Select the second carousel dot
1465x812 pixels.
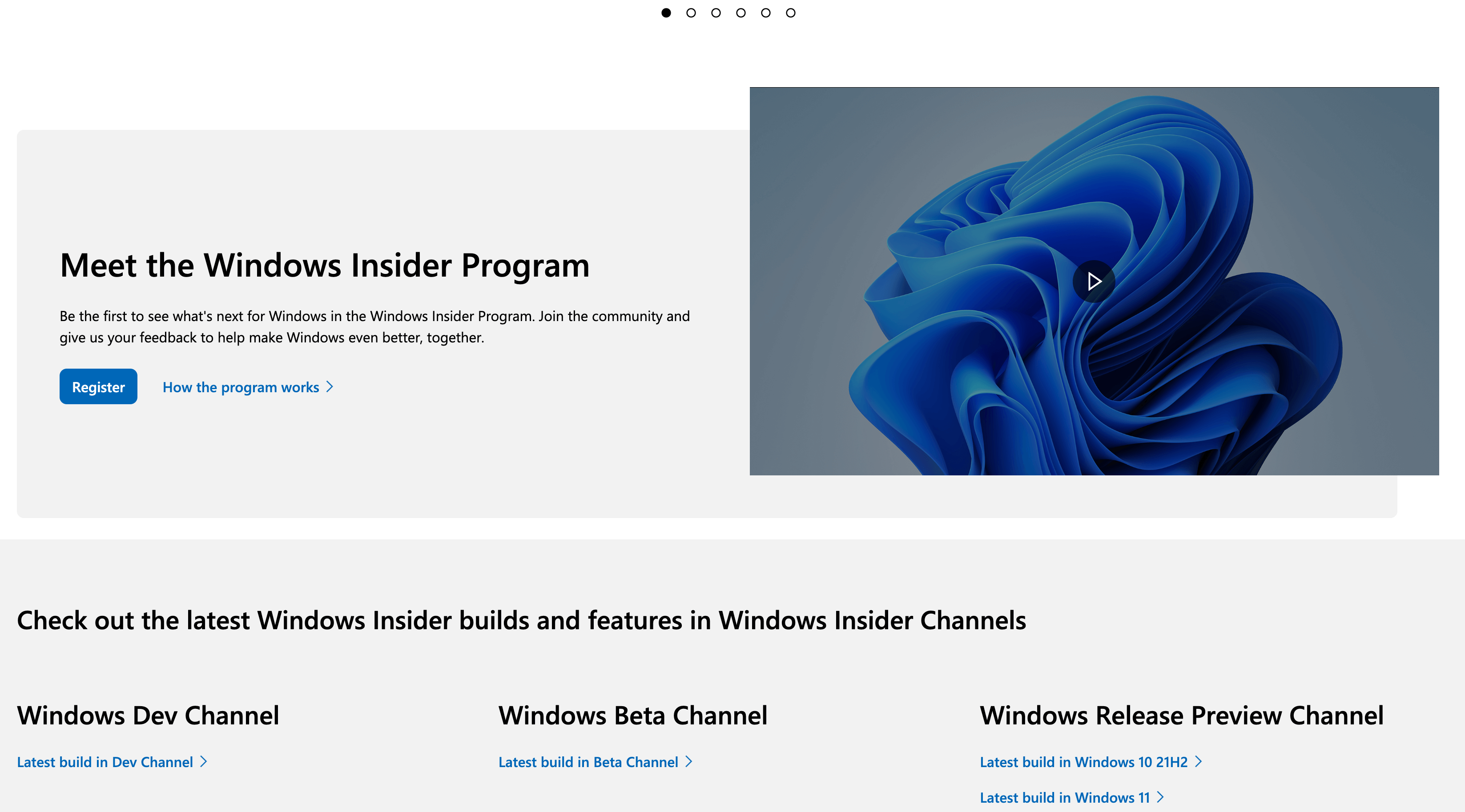[691, 12]
